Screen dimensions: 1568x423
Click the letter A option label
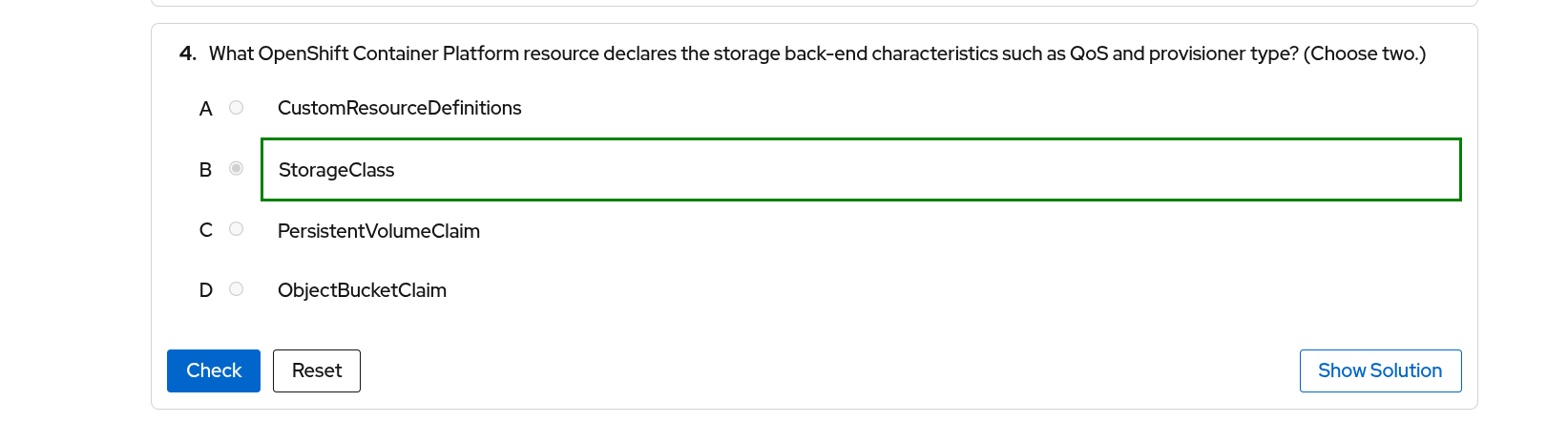[x=205, y=109]
